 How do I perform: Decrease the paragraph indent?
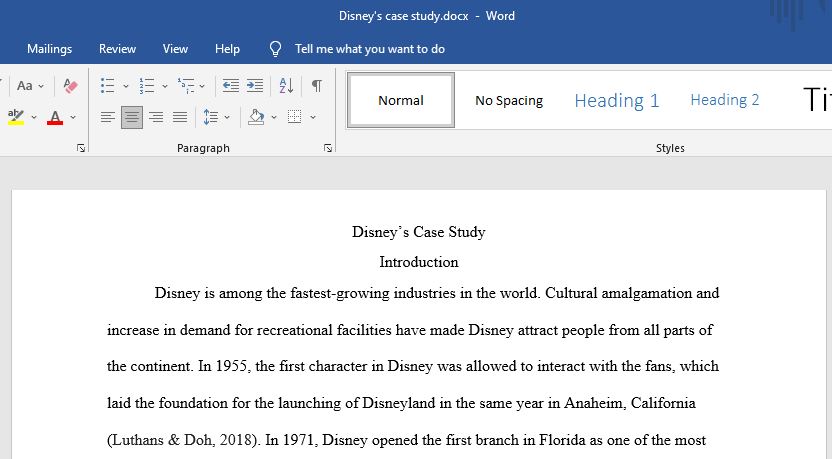point(231,85)
